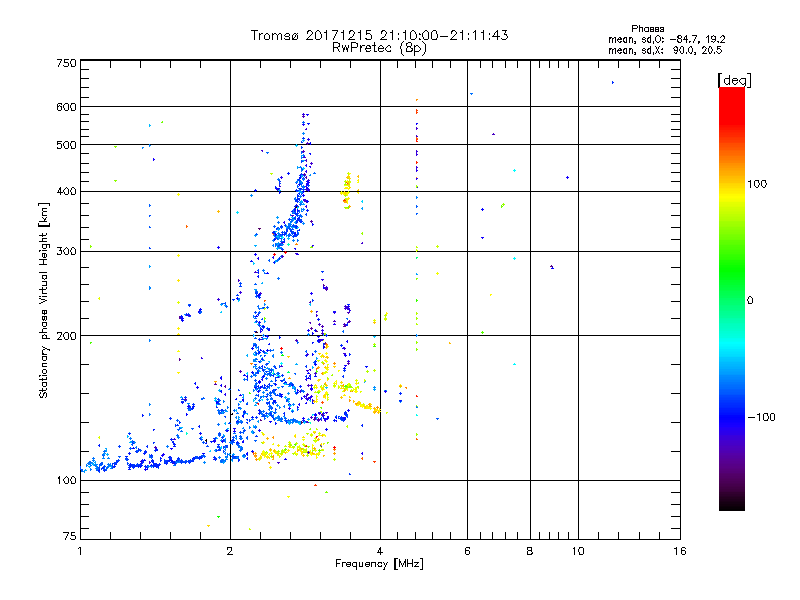The image size is (800, 600).
Task: Click the 'Frequency [MHz]' x-axis label
Action: coord(379,564)
